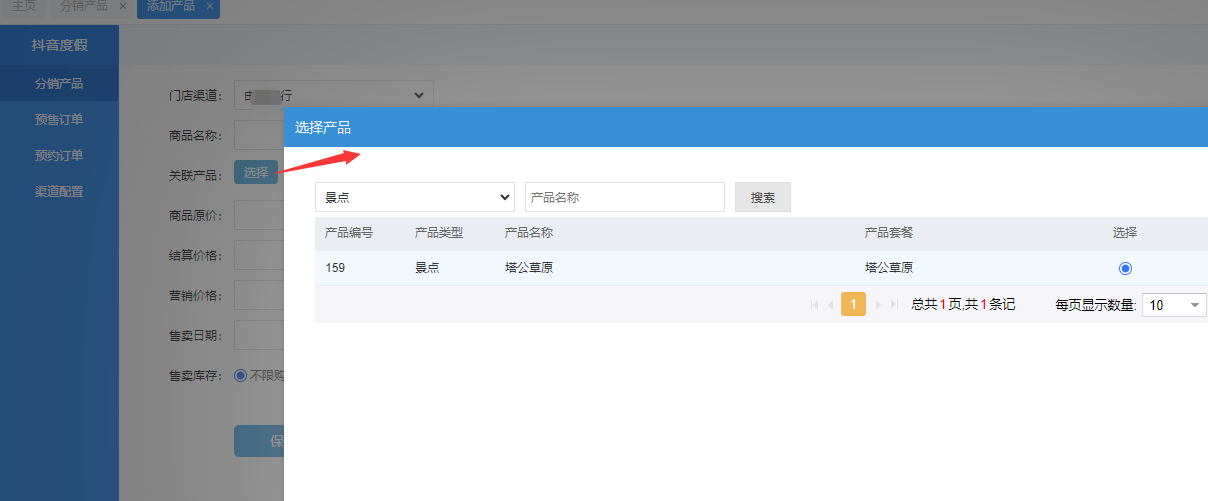The image size is (1208, 501).
Task: Click page number 1 button
Action: [853, 305]
